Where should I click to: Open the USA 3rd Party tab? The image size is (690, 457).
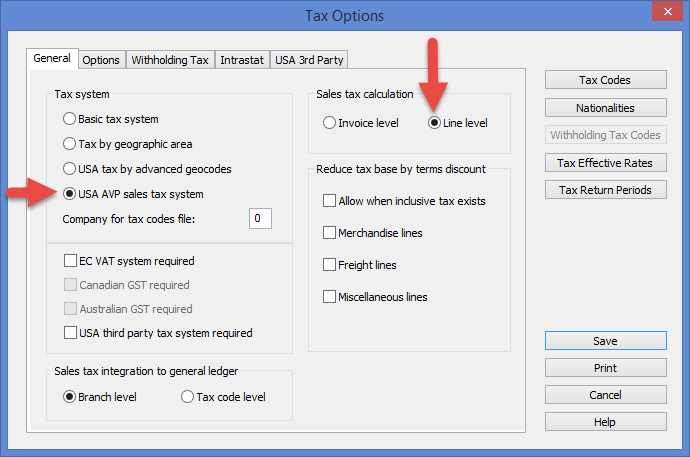[x=309, y=60]
